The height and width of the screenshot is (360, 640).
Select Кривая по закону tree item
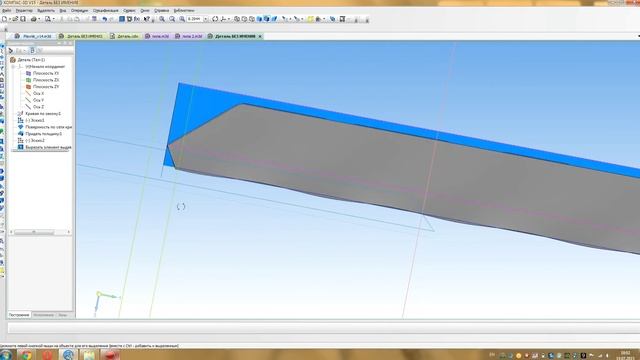[43, 113]
